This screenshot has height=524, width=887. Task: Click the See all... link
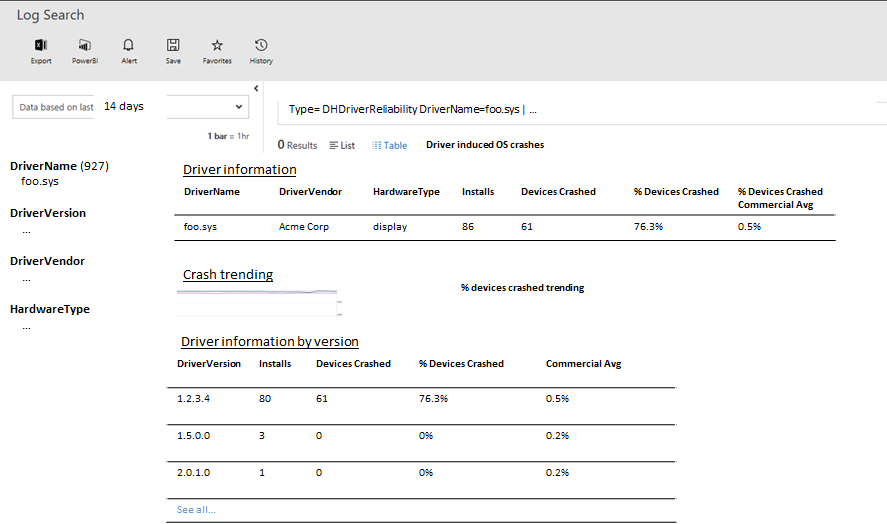(196, 510)
